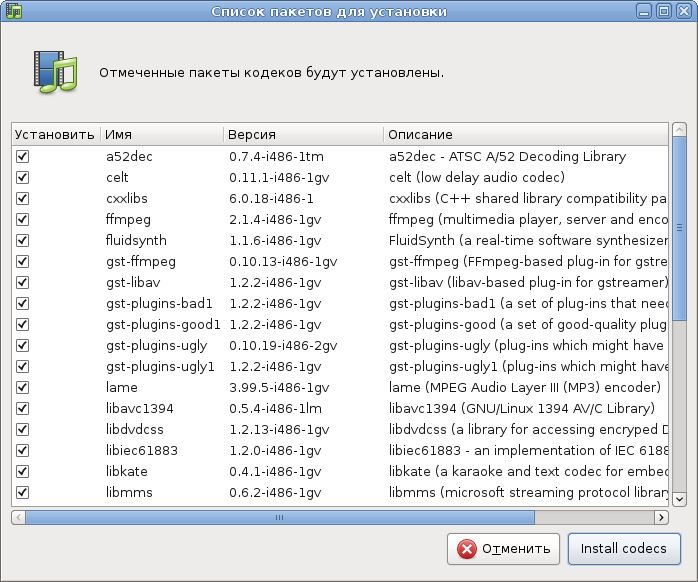Click the Отменить button
The width and height of the screenshot is (698, 582).
503,549
